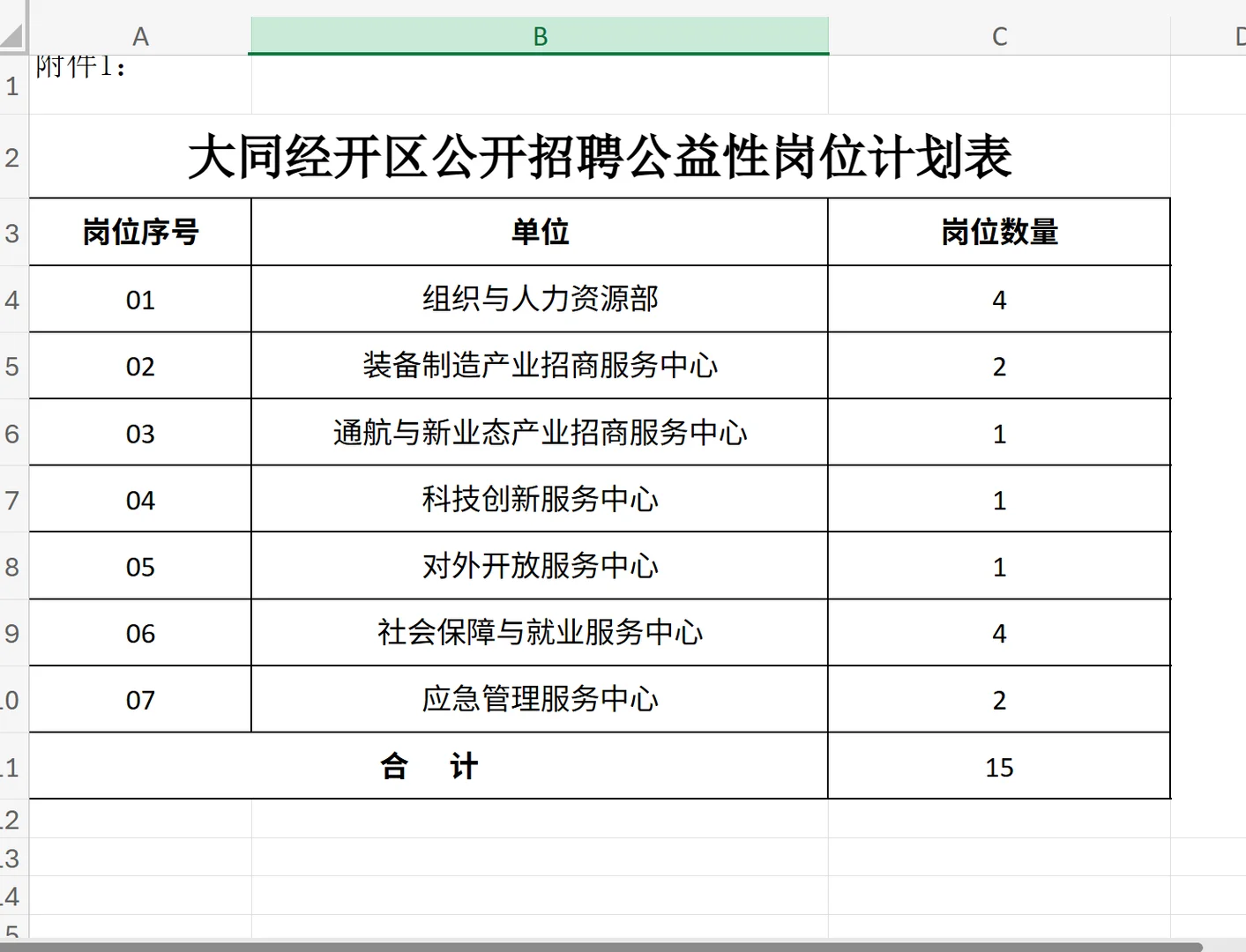Click the cell 通航与新业态产业招商服务中心
Screen dimensions: 1246x952
tap(539, 433)
